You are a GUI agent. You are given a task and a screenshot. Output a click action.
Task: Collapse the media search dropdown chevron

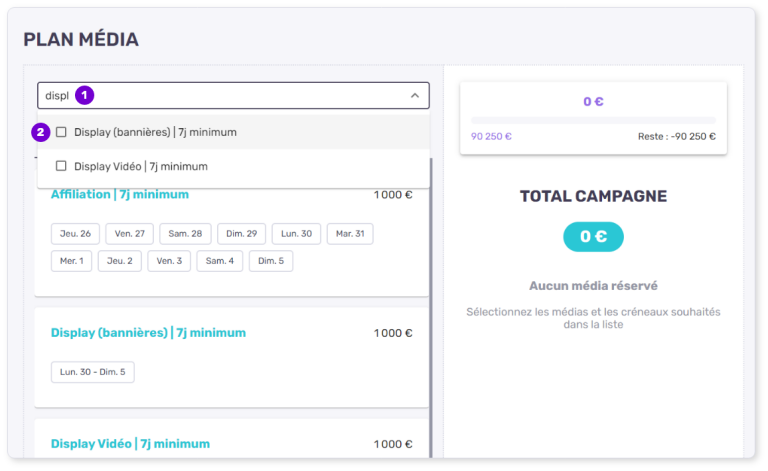coord(415,96)
